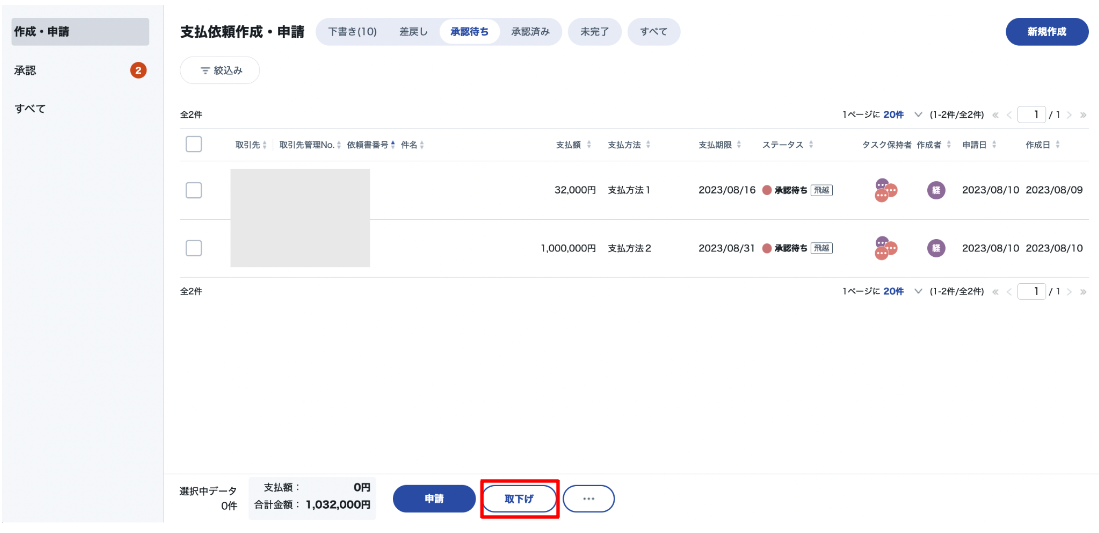Image resolution: width=1099 pixels, height=533 pixels.
Task: Switch to the 差戻し tab
Action: coord(414,32)
